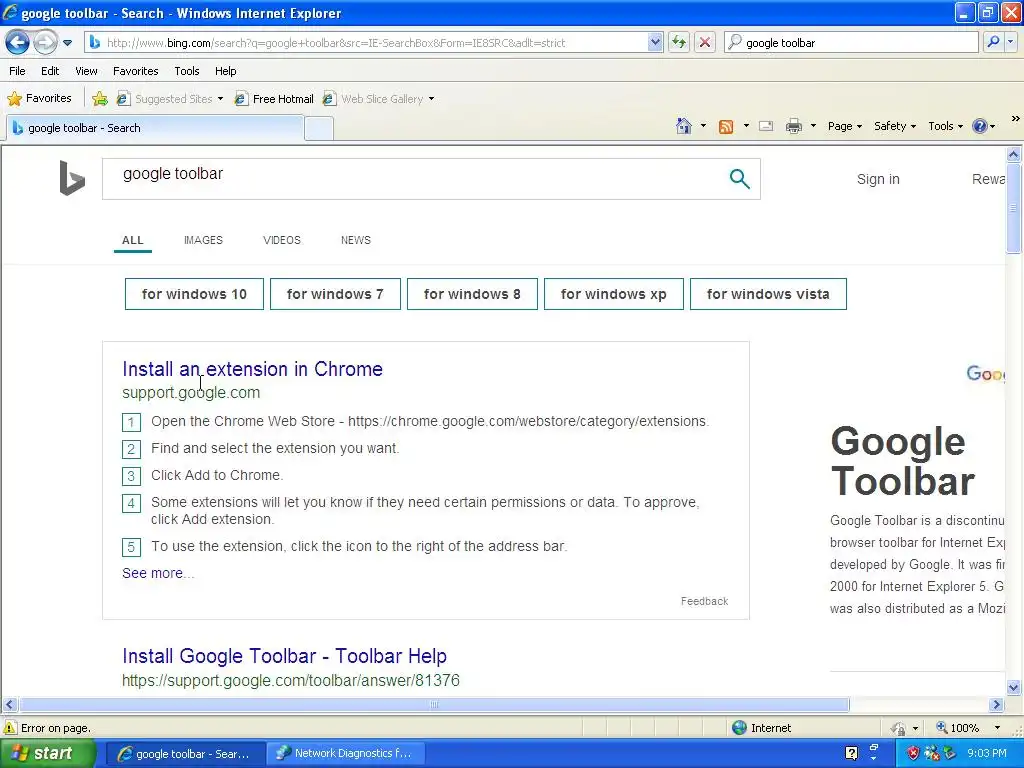Switch to the NEWS tab

tap(355, 240)
